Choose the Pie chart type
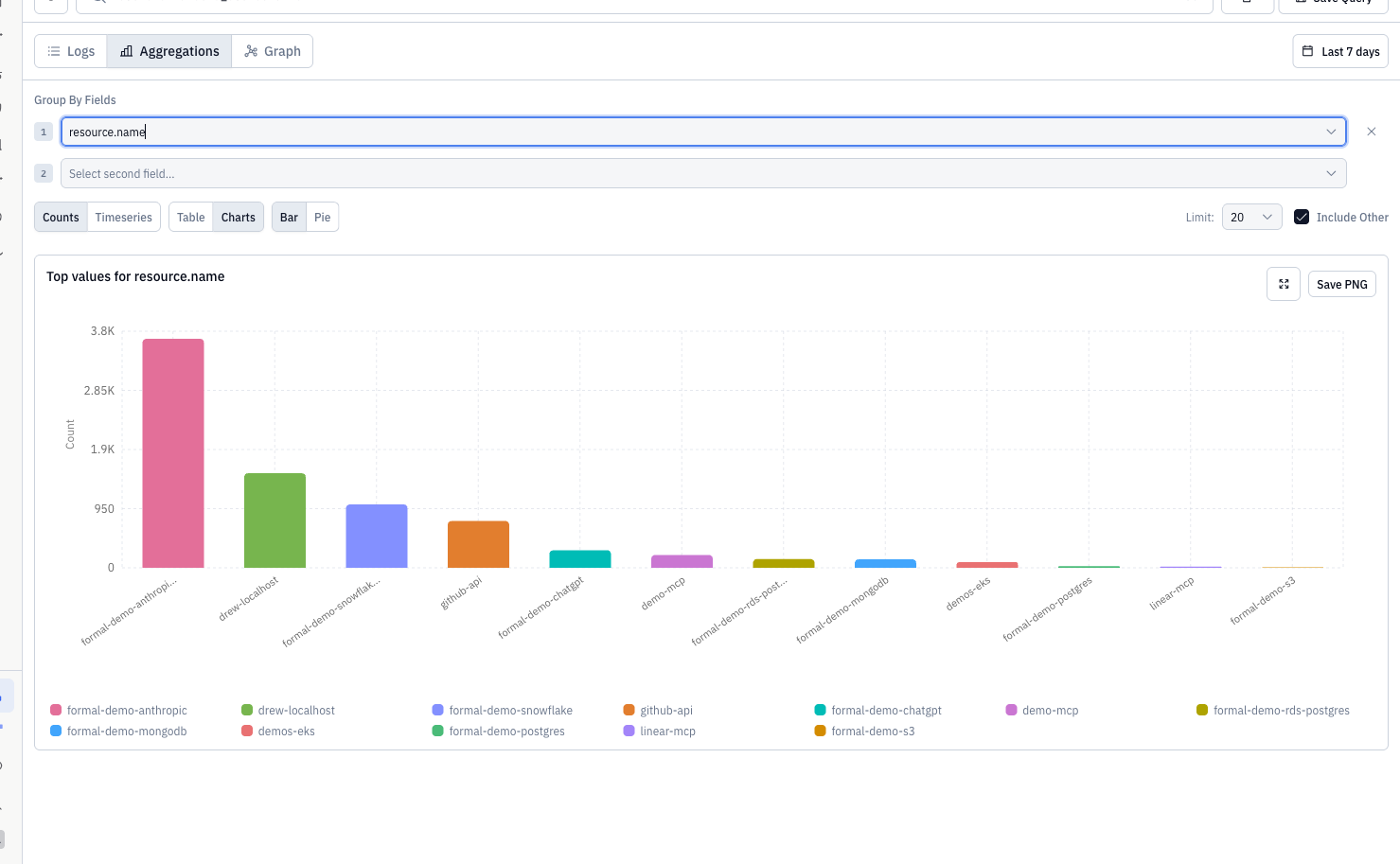Viewport: 1400px width, 864px height. click(x=323, y=217)
